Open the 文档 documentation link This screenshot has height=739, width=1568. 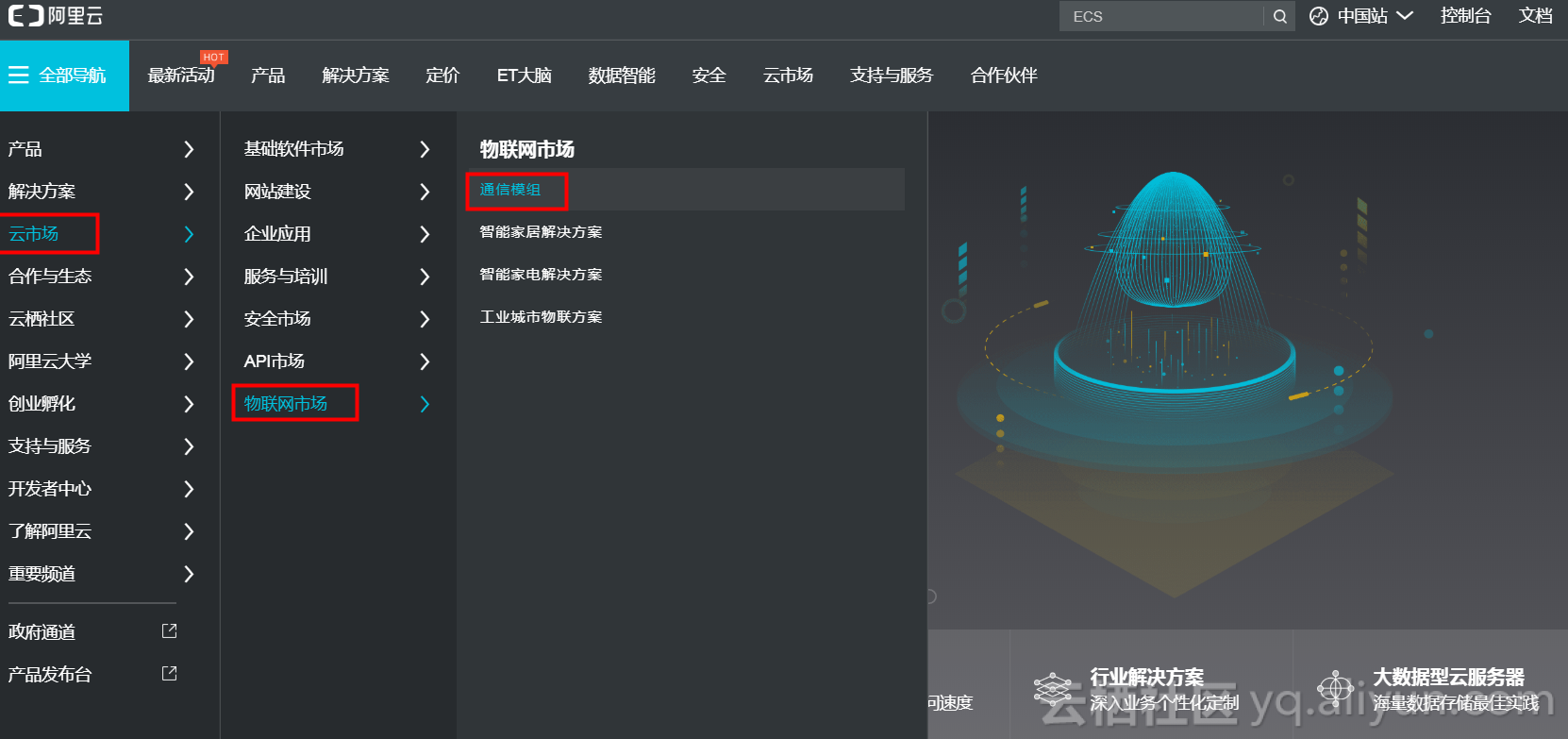tap(1535, 16)
